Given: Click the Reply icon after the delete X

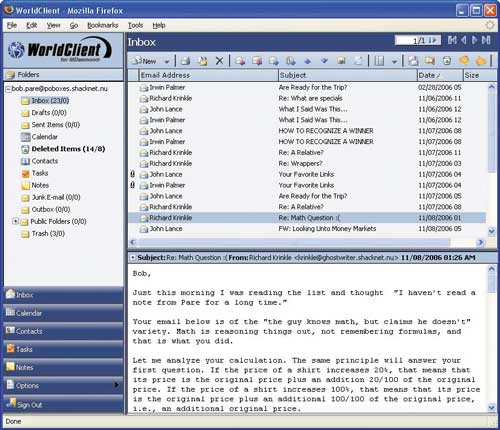Looking at the screenshot, I should [240, 61].
